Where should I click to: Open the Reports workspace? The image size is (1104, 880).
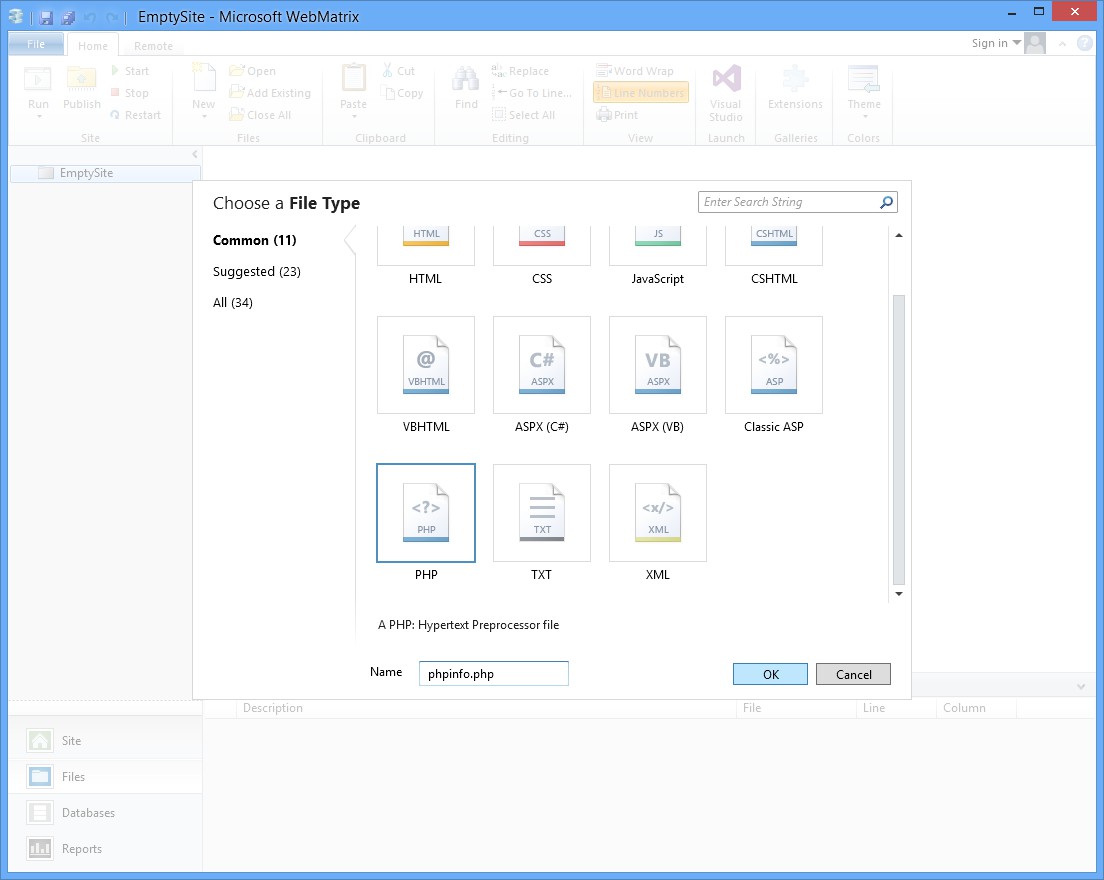click(106, 848)
